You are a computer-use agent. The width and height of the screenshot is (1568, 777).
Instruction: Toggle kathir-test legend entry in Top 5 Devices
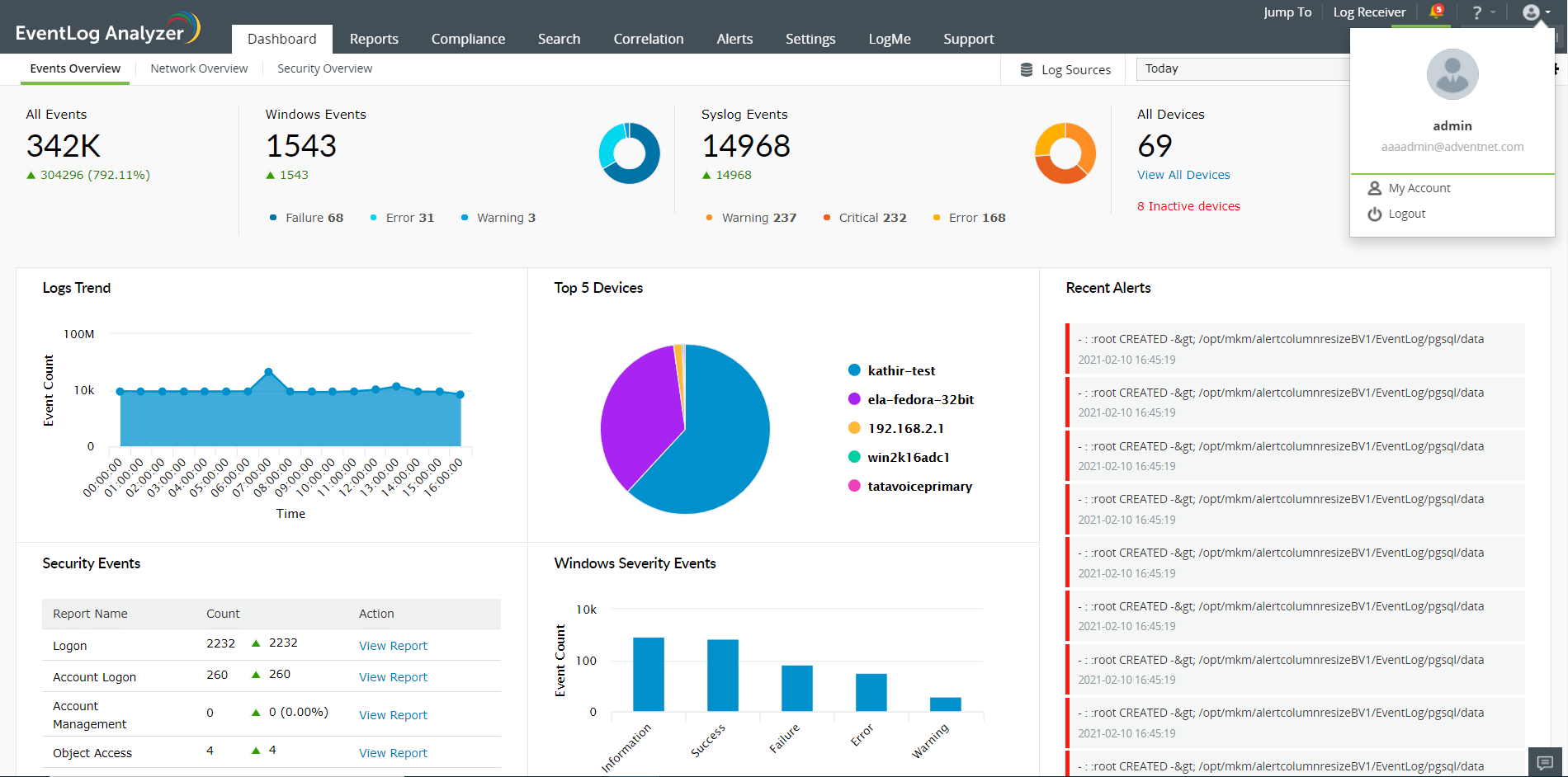point(901,370)
